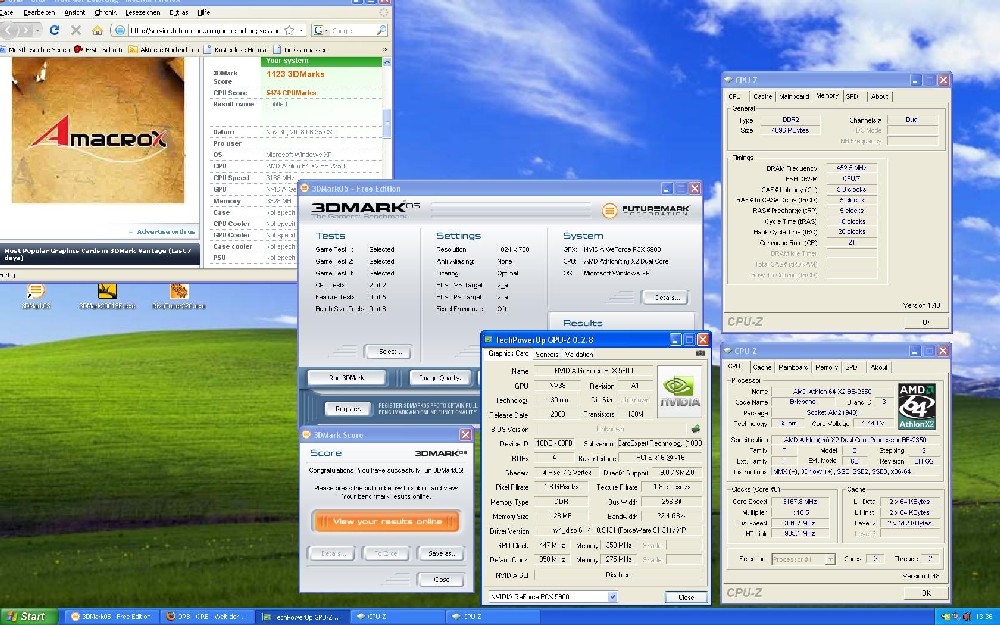Follow the Advertise with us link
Image resolution: width=1000 pixels, height=625 pixels.
(165, 232)
